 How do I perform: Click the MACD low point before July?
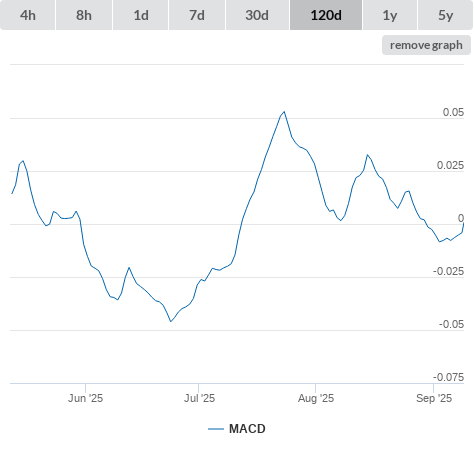[x=171, y=321]
